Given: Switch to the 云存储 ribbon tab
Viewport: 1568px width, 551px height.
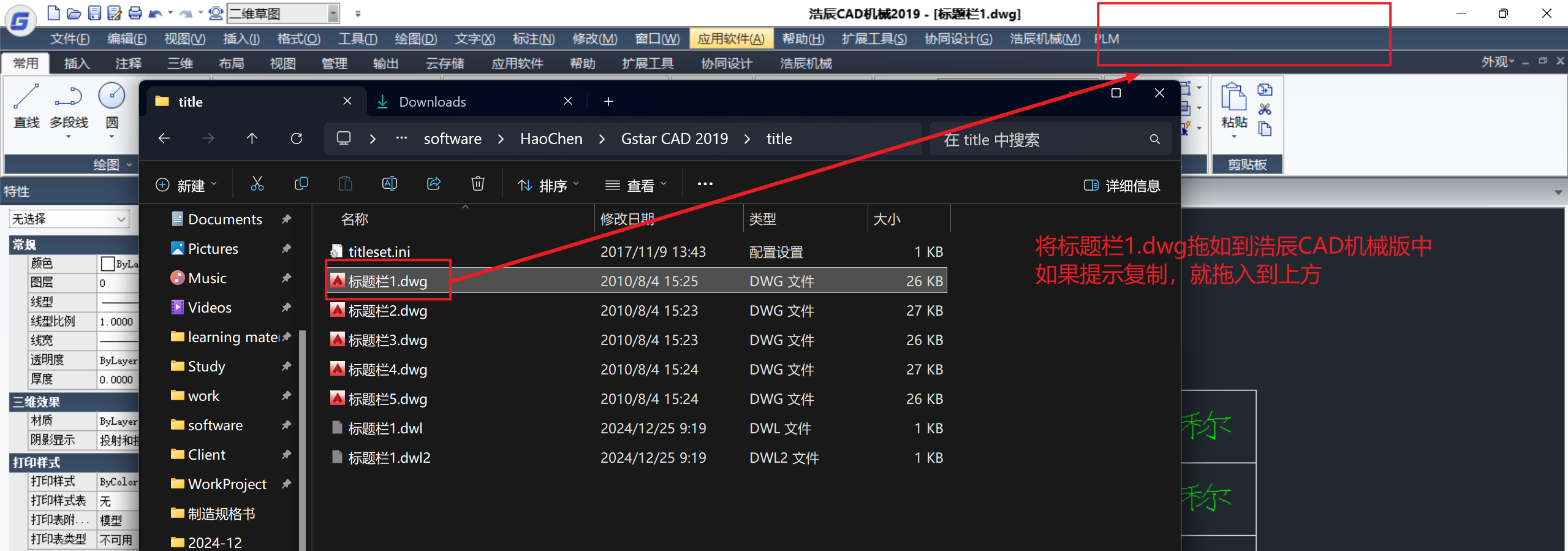Looking at the screenshot, I should click(445, 63).
